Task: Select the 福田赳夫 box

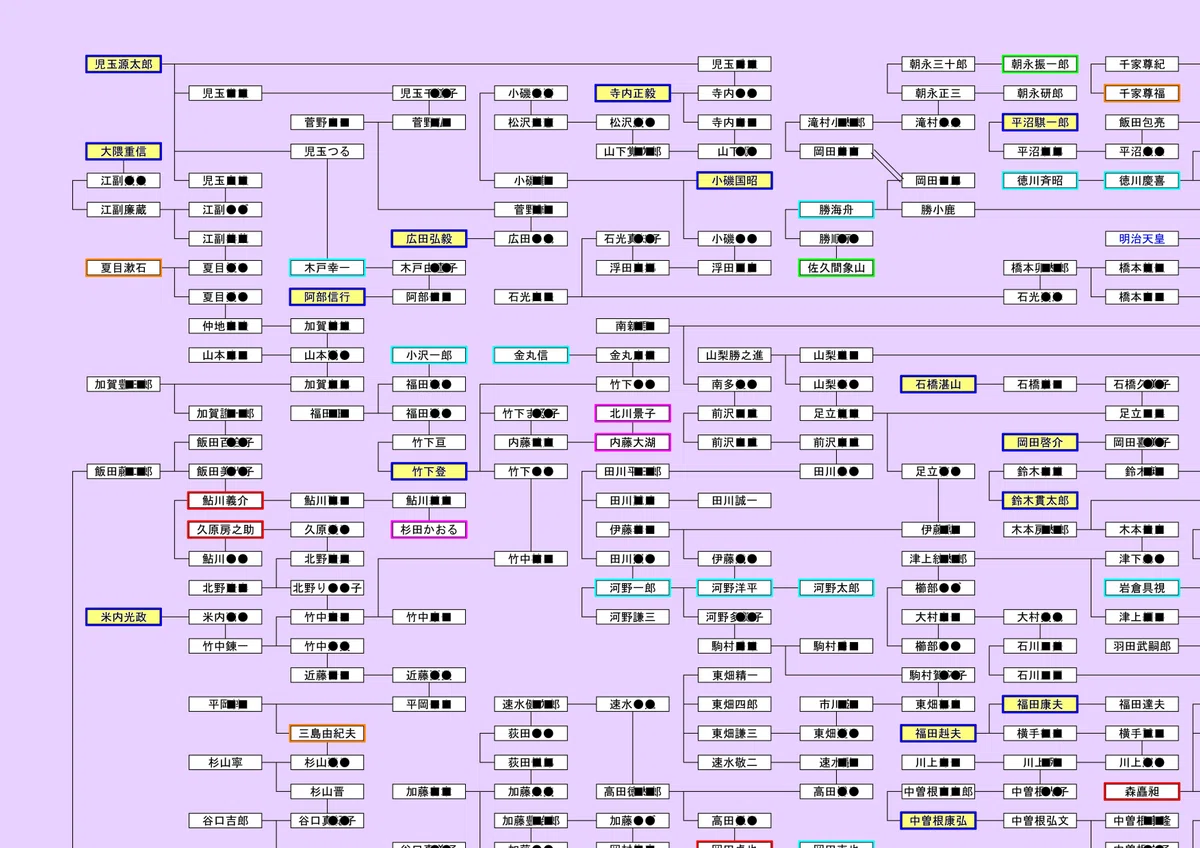Action: pyautogui.click(x=939, y=733)
